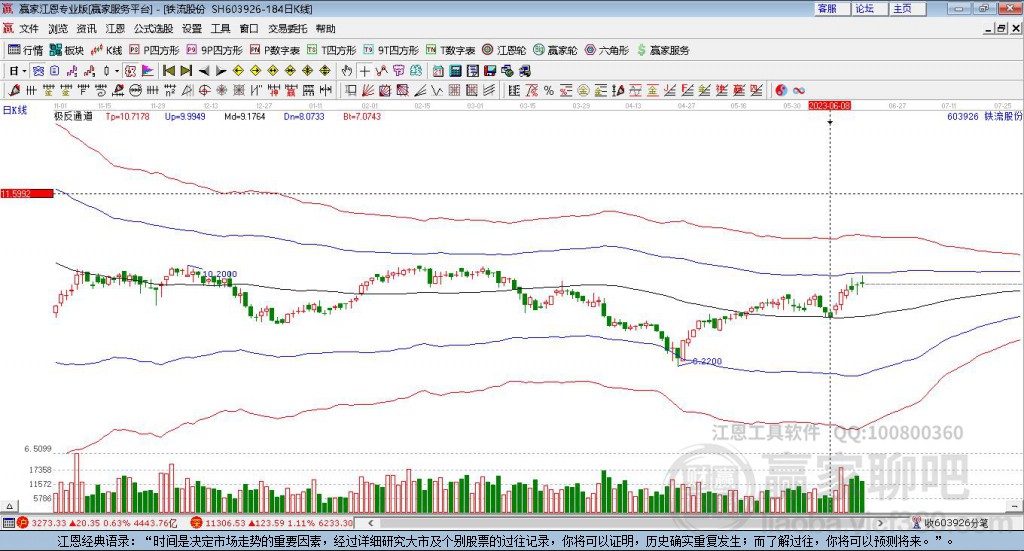Select the hand pan tool
Screen dimensions: 1024x551
[347, 71]
